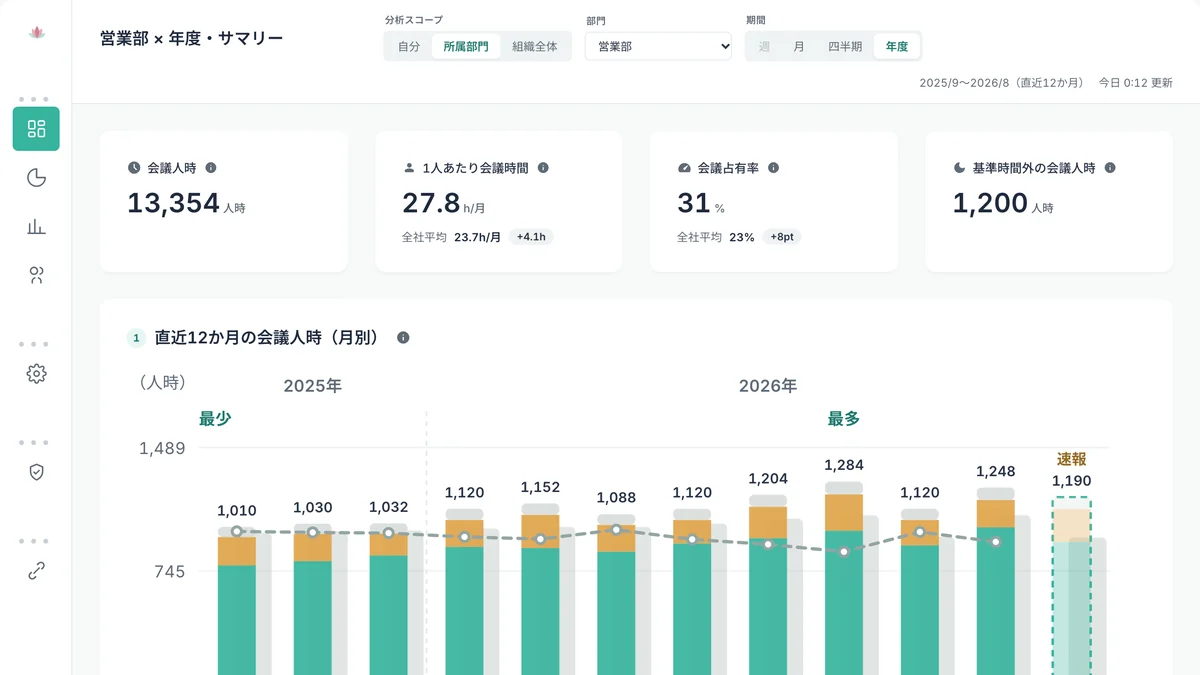Open settings via the gear icon

pos(36,374)
